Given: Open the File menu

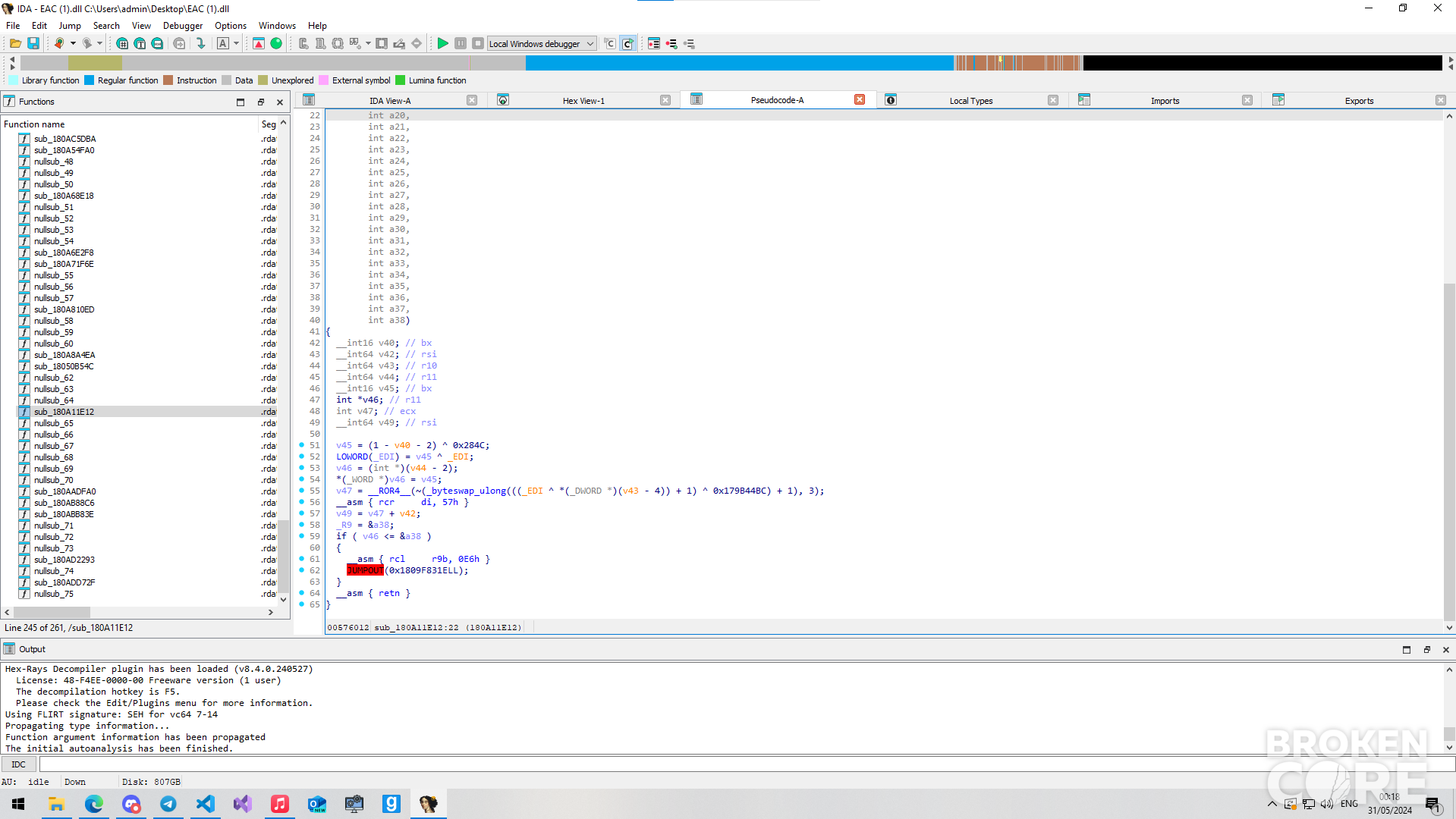Looking at the screenshot, I should (13, 25).
